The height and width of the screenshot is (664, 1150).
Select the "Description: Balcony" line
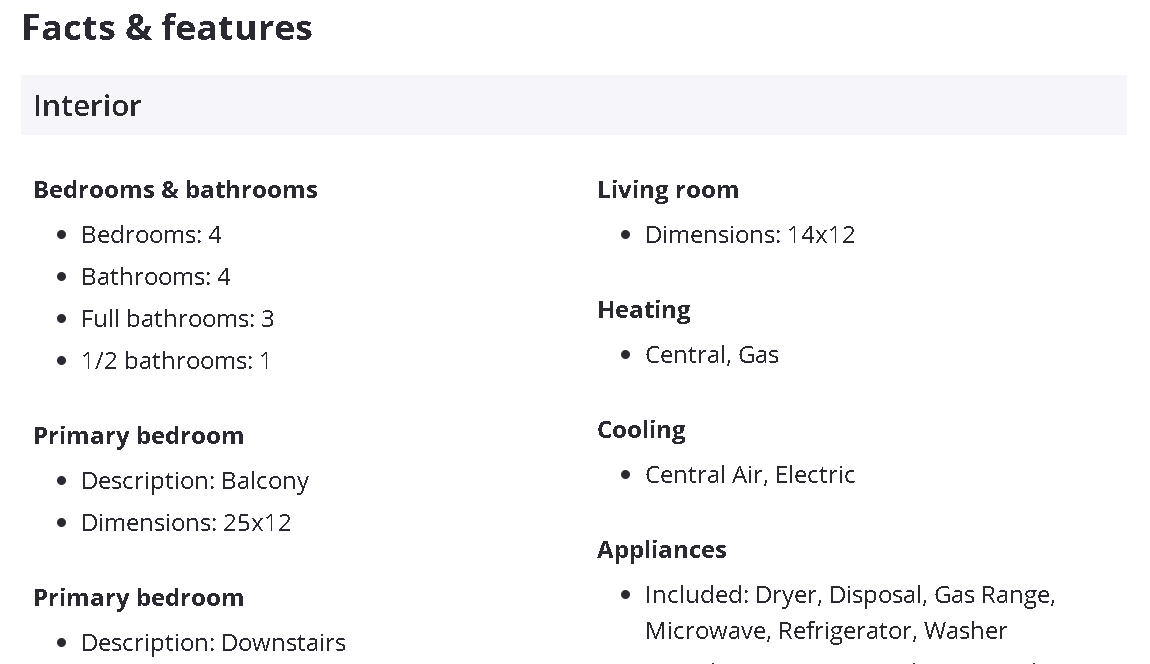coord(194,481)
